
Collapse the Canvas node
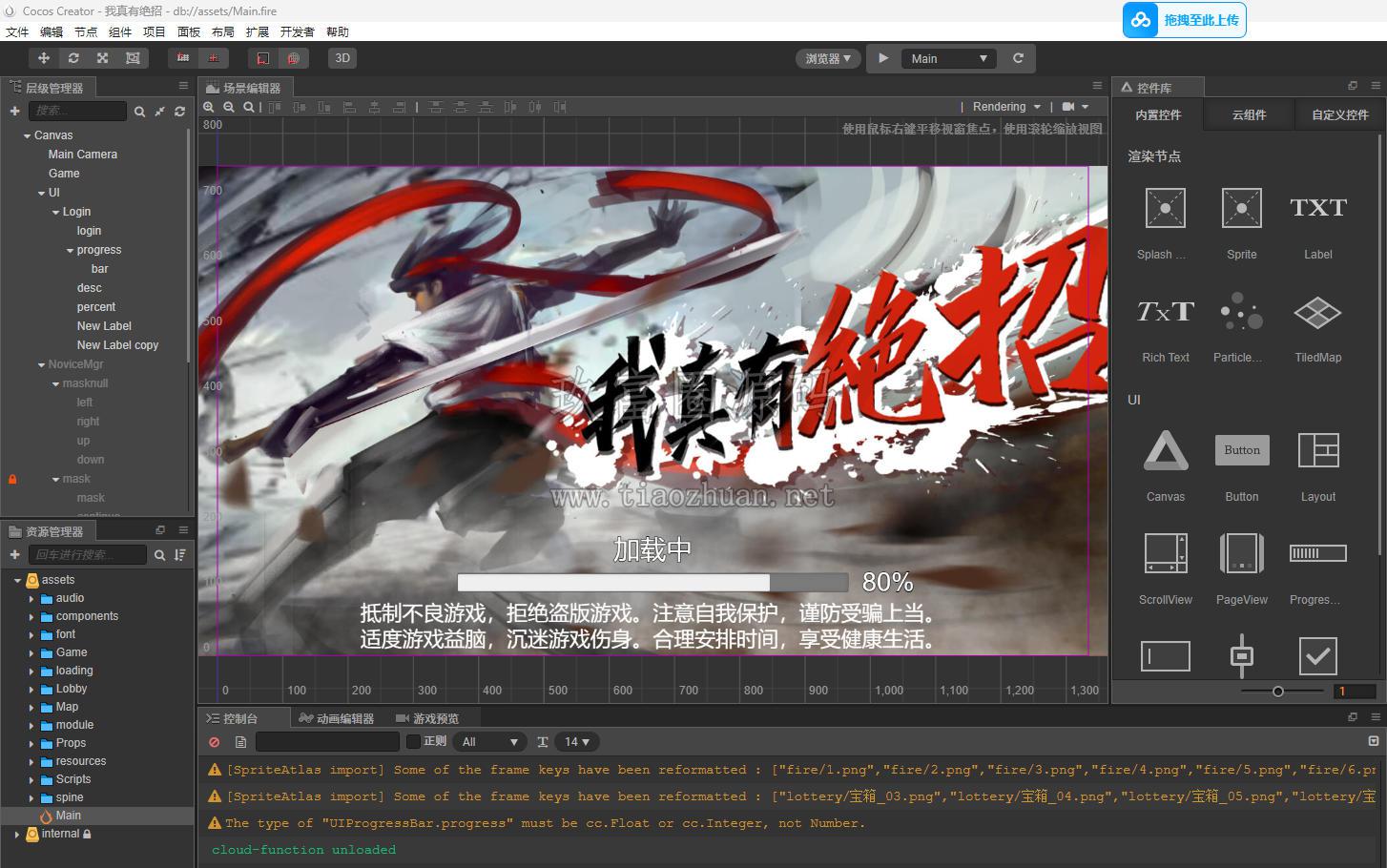(x=27, y=136)
